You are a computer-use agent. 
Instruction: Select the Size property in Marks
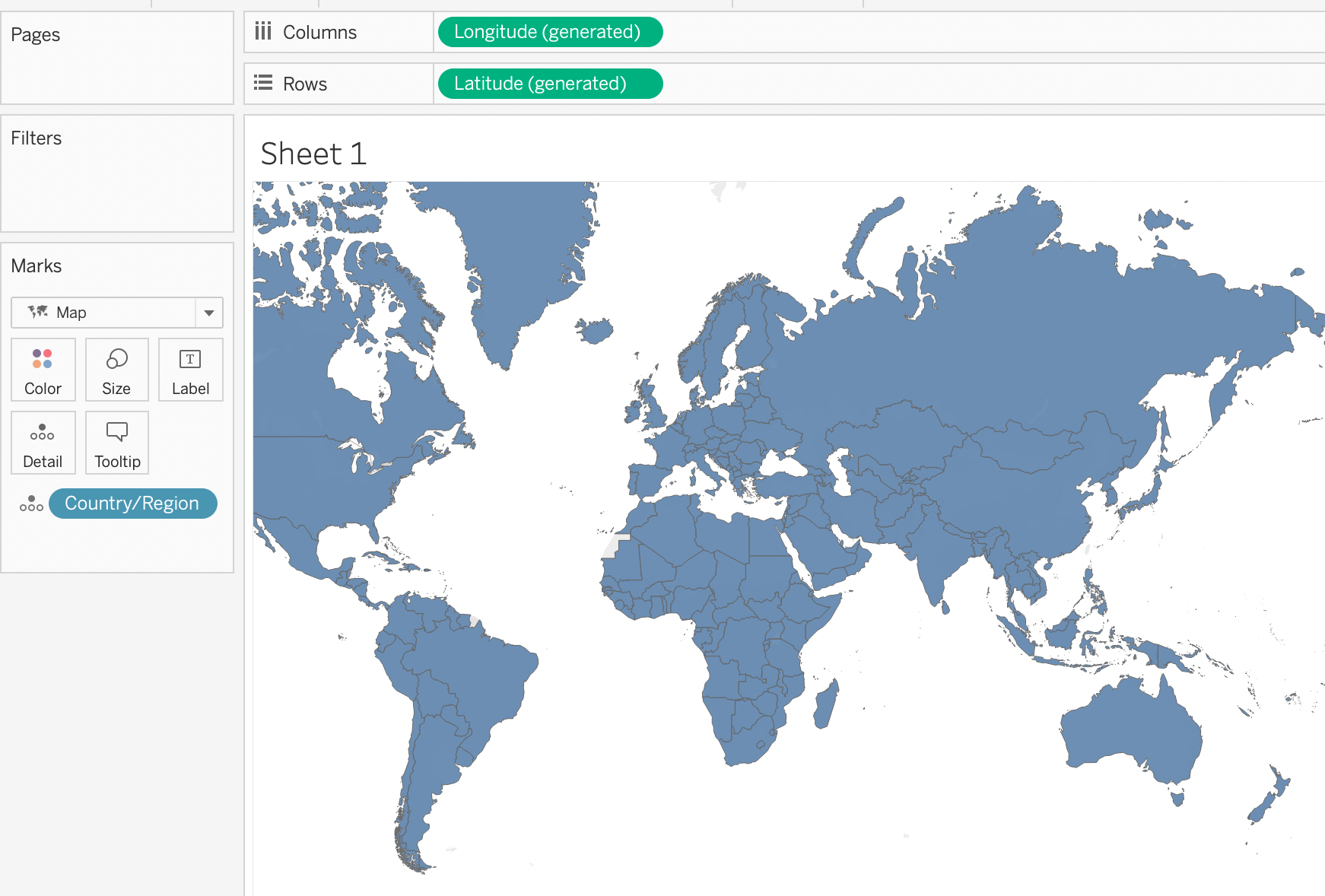(116, 370)
